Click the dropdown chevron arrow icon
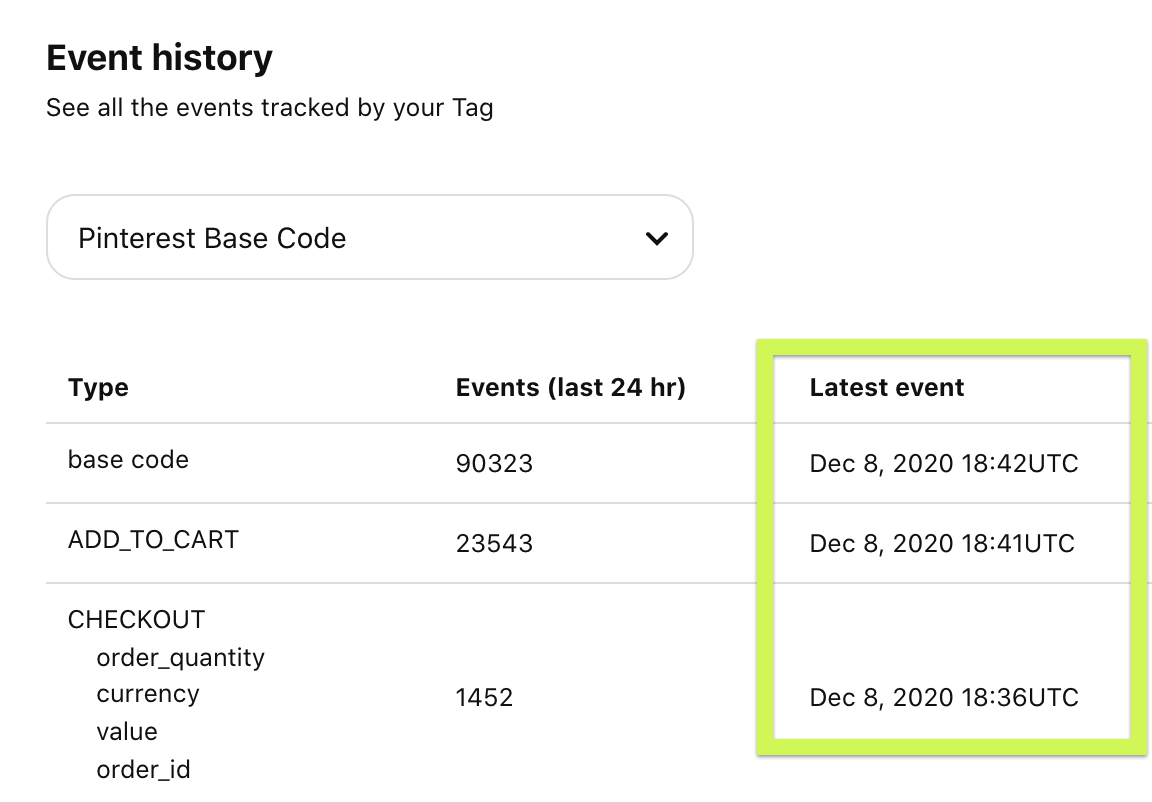This screenshot has width=1152, height=802. click(x=656, y=239)
